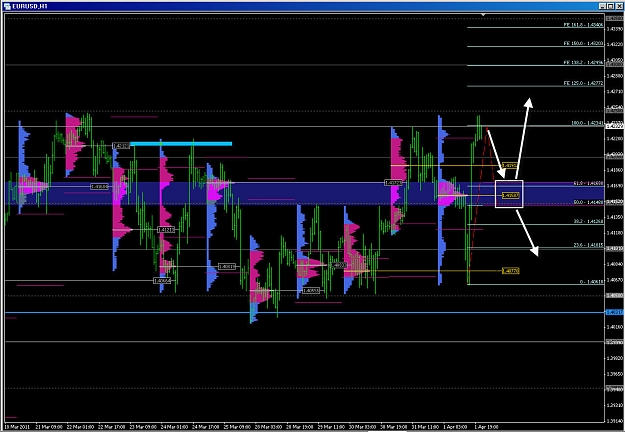This screenshot has height=432, width=625.
Task: Click 1.39650 on the price scale
Action: pyautogui.click(x=615, y=374)
